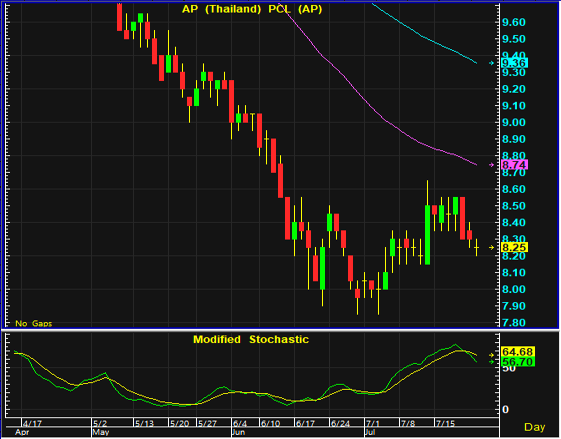Click the 6/24 date label
The image size is (561, 439).
pos(340,424)
